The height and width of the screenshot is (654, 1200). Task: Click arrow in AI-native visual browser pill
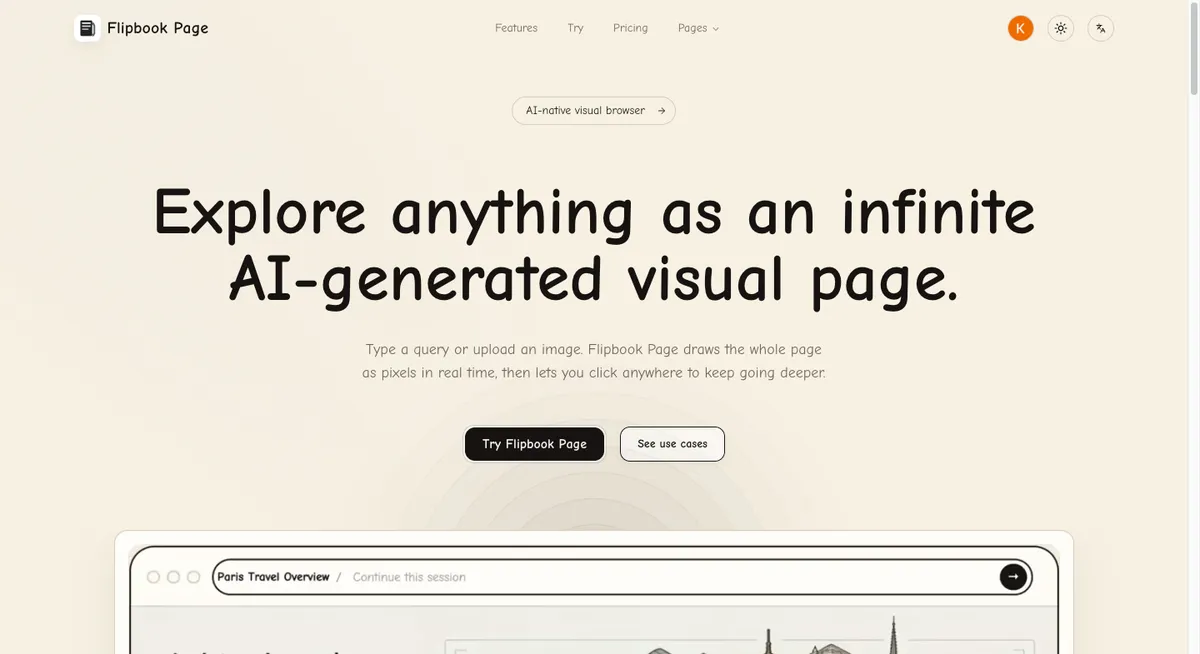(x=661, y=111)
